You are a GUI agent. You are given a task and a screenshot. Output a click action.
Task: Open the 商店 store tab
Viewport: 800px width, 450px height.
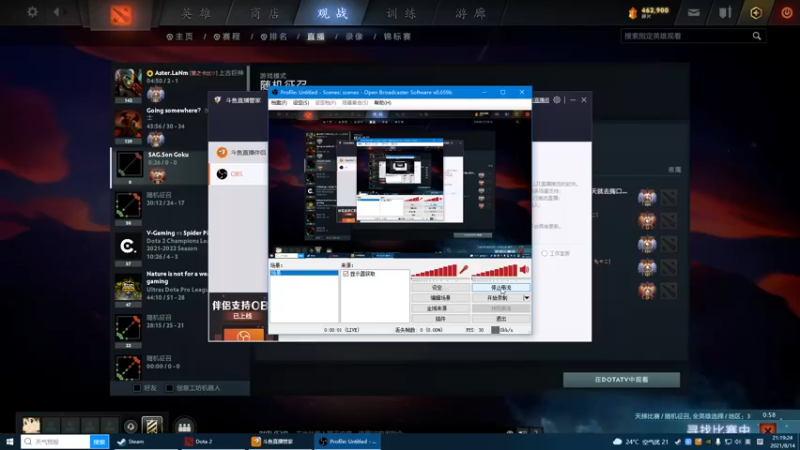[x=265, y=13]
